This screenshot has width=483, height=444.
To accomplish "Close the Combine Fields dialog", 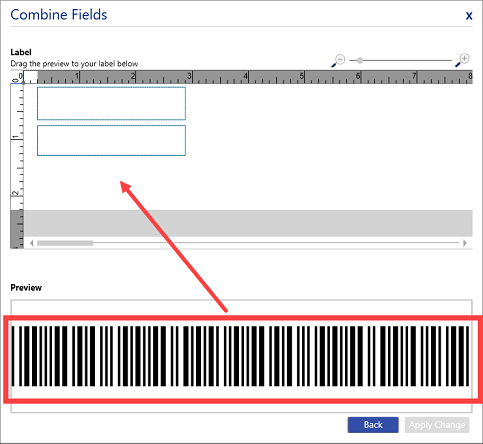I will point(469,15).
